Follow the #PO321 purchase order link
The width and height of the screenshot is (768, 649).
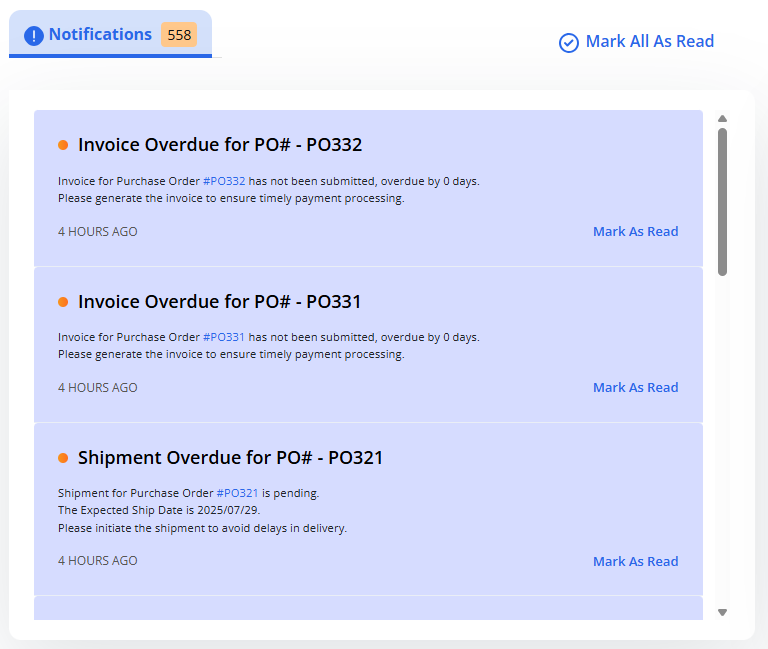coord(238,493)
